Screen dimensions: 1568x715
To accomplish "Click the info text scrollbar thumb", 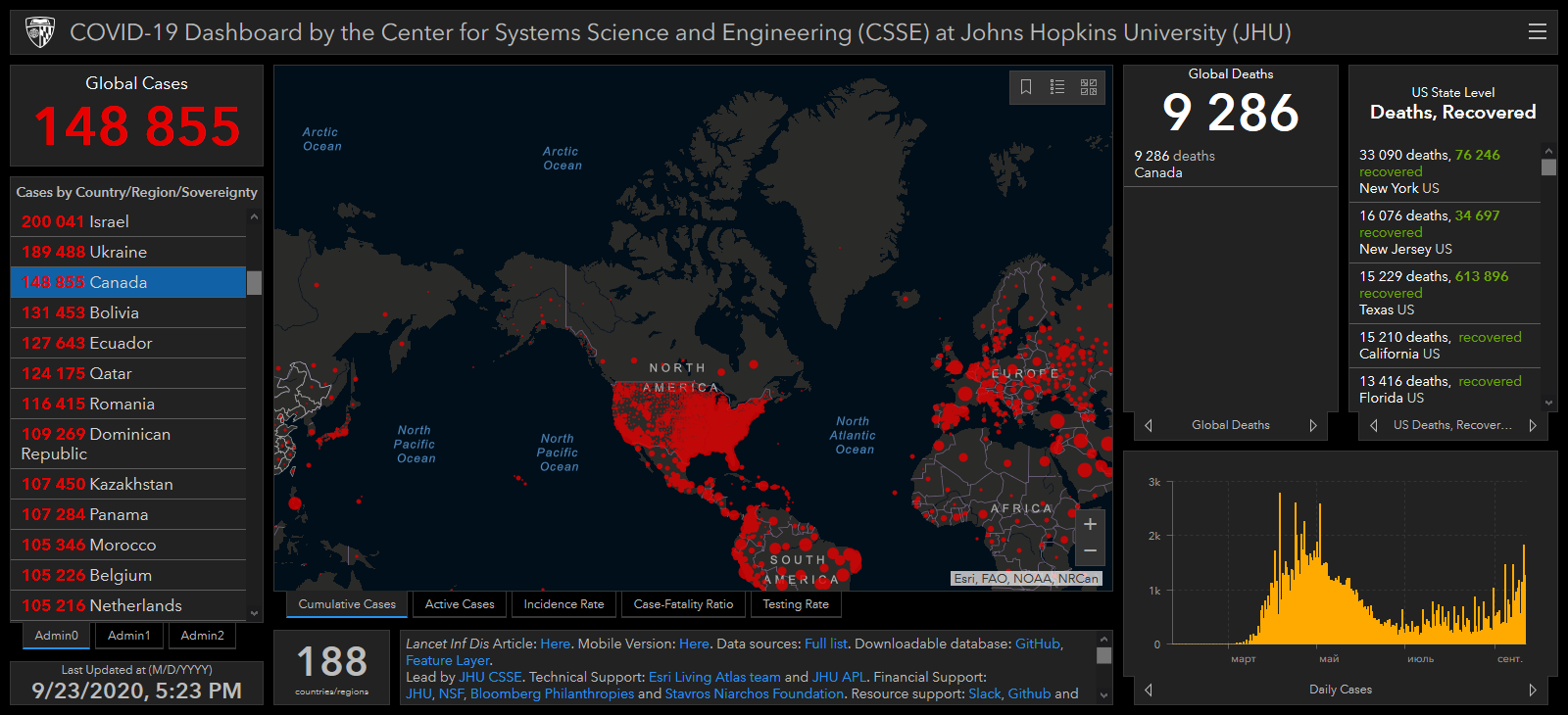I will 1103,655.
